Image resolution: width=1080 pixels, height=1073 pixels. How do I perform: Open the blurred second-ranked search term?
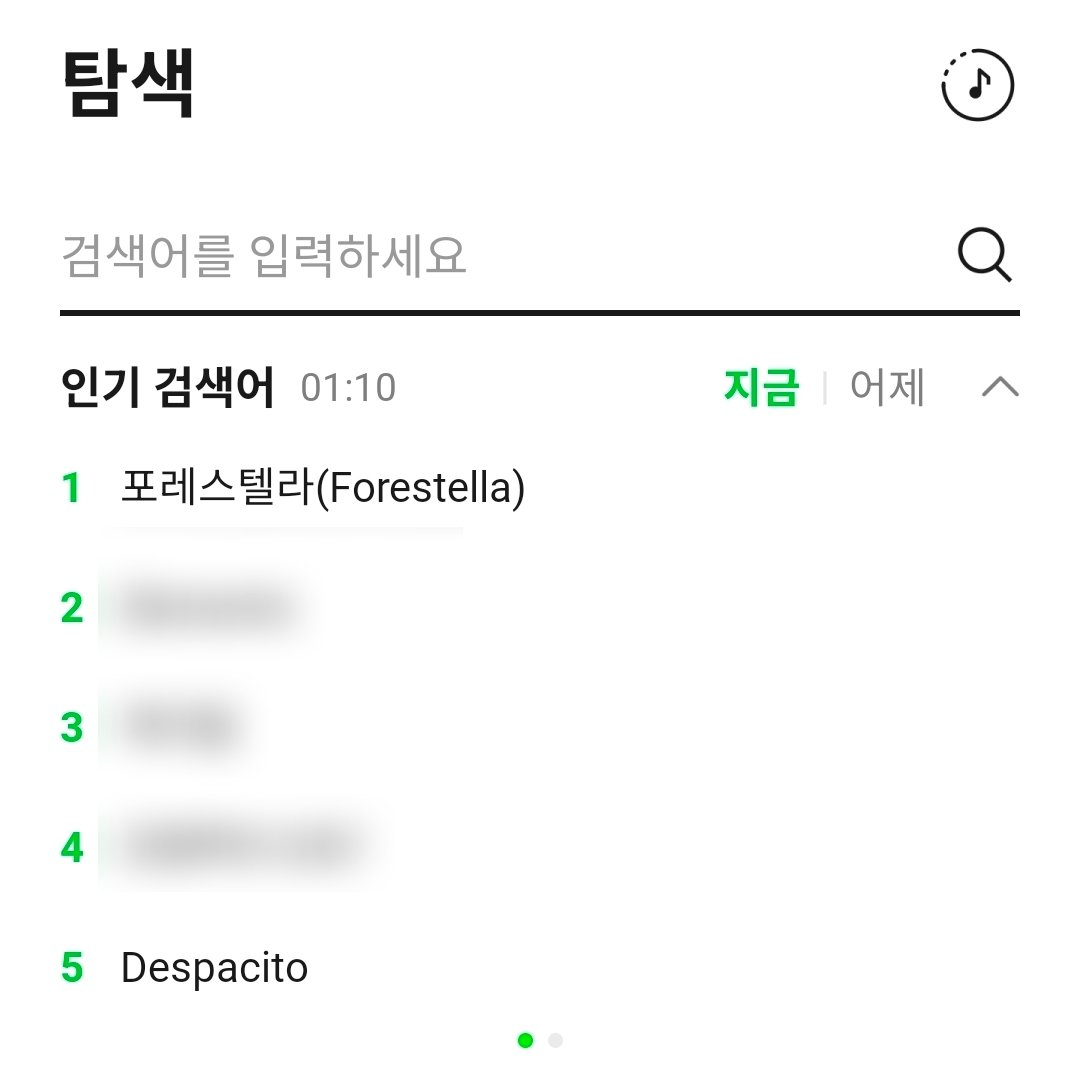(208, 608)
